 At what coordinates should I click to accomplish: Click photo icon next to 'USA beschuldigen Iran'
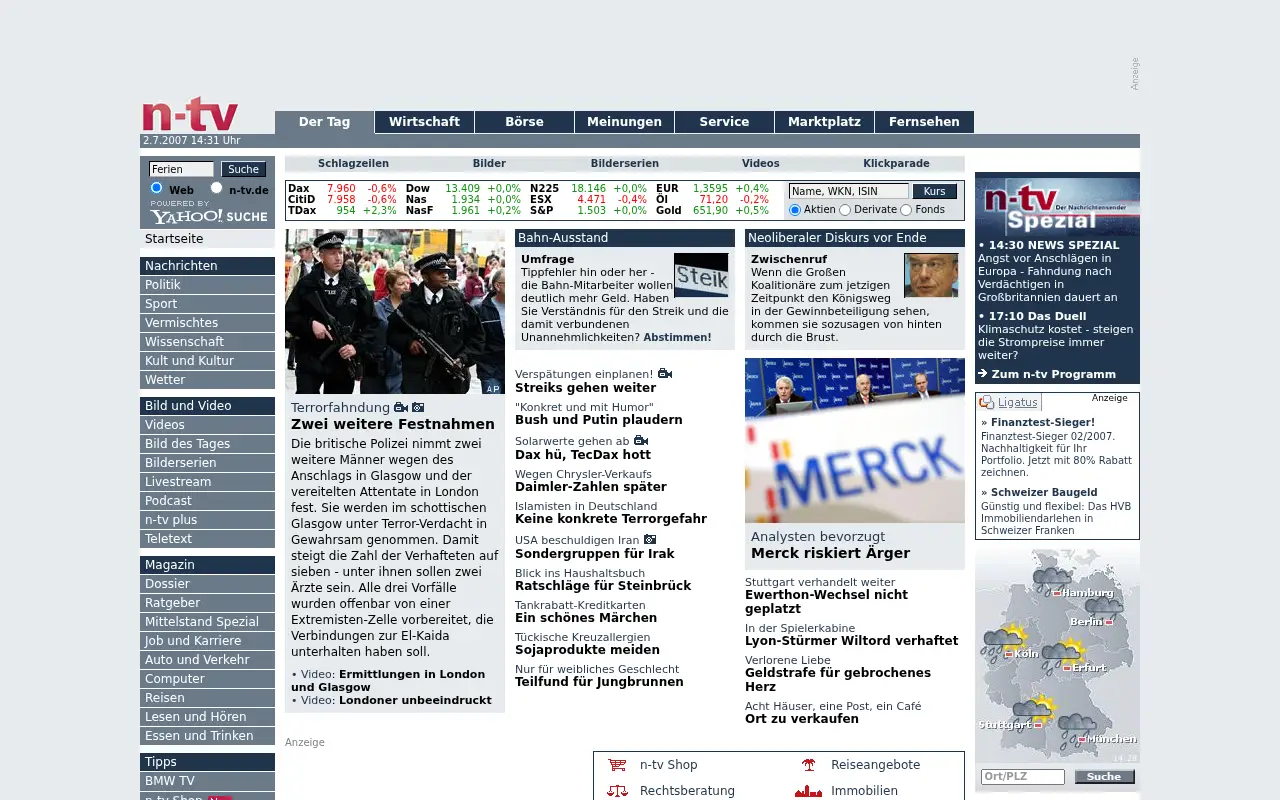[x=650, y=540]
